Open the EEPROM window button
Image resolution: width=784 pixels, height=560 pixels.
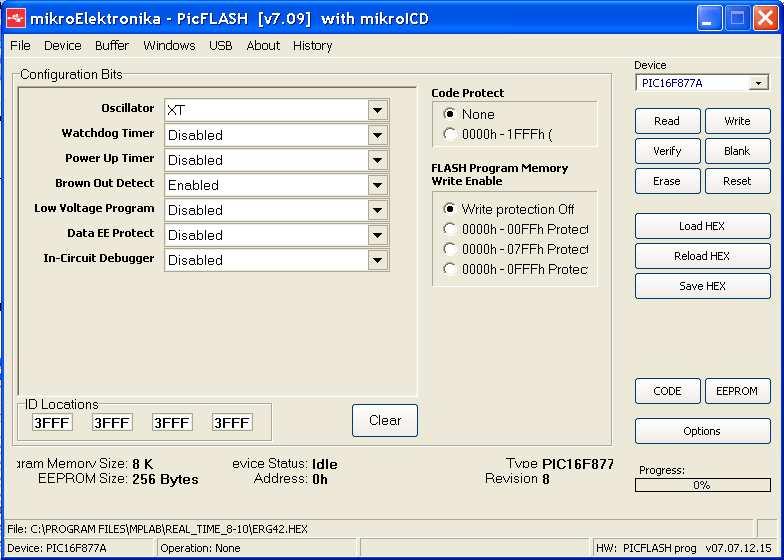tap(738, 391)
